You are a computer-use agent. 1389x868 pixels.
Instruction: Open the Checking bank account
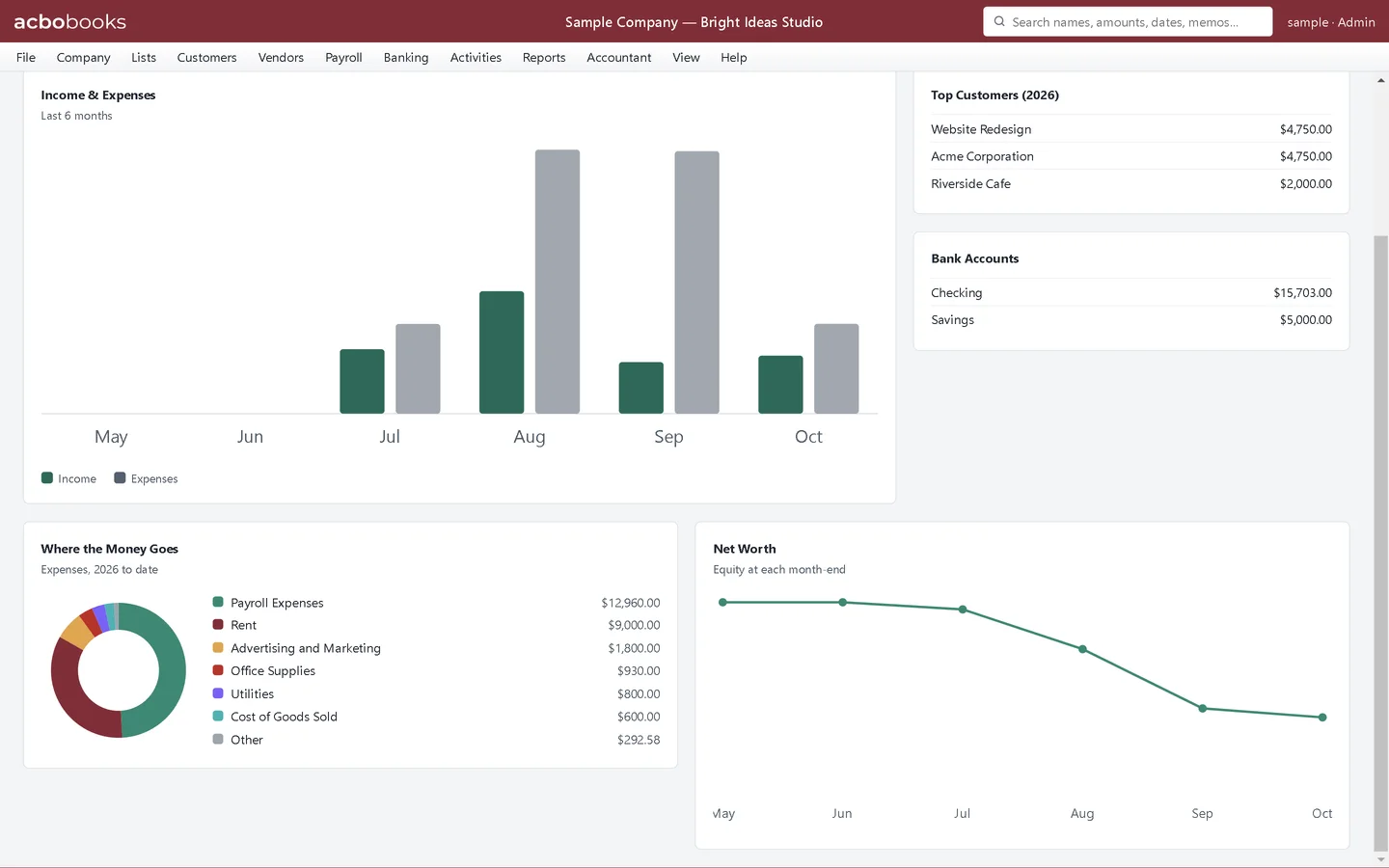pos(1131,292)
